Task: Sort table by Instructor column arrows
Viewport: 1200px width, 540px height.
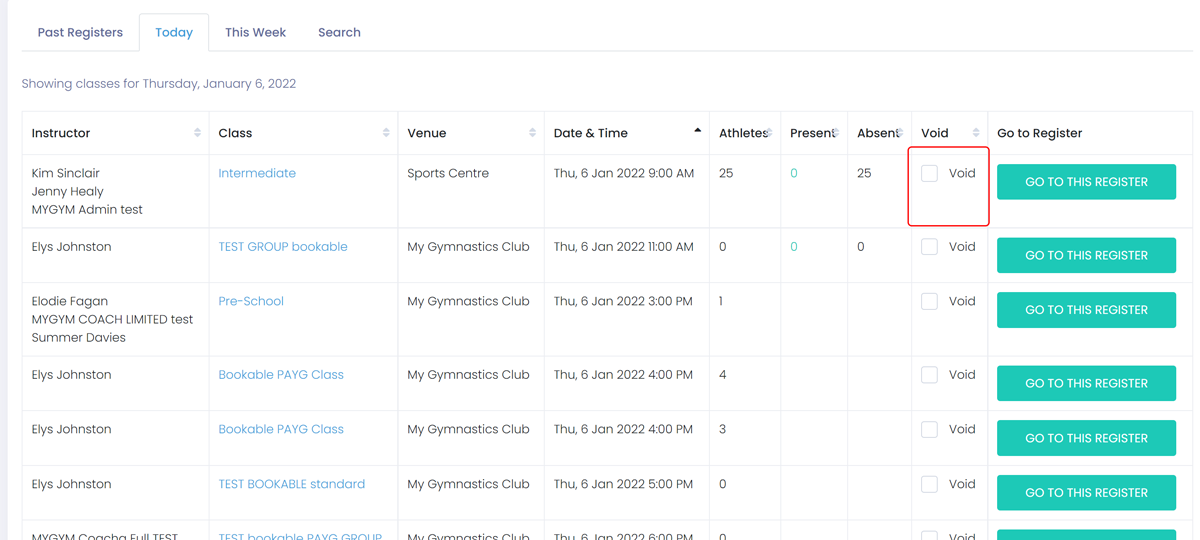Action: click(x=197, y=133)
